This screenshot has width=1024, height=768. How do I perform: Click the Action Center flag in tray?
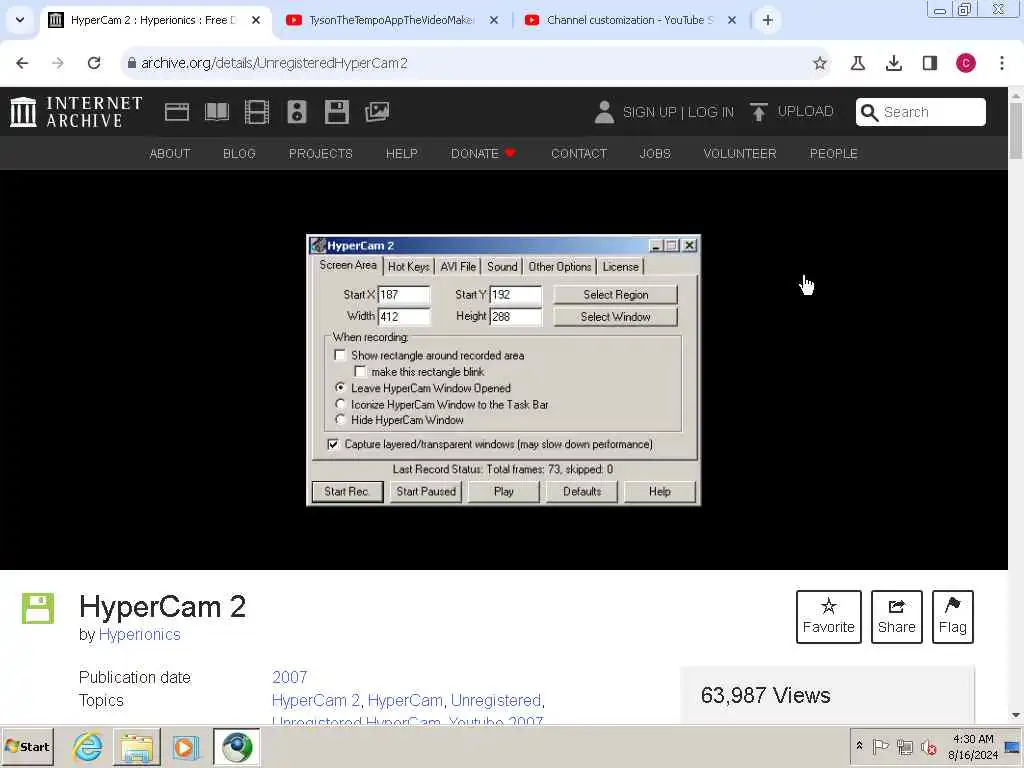click(x=880, y=746)
